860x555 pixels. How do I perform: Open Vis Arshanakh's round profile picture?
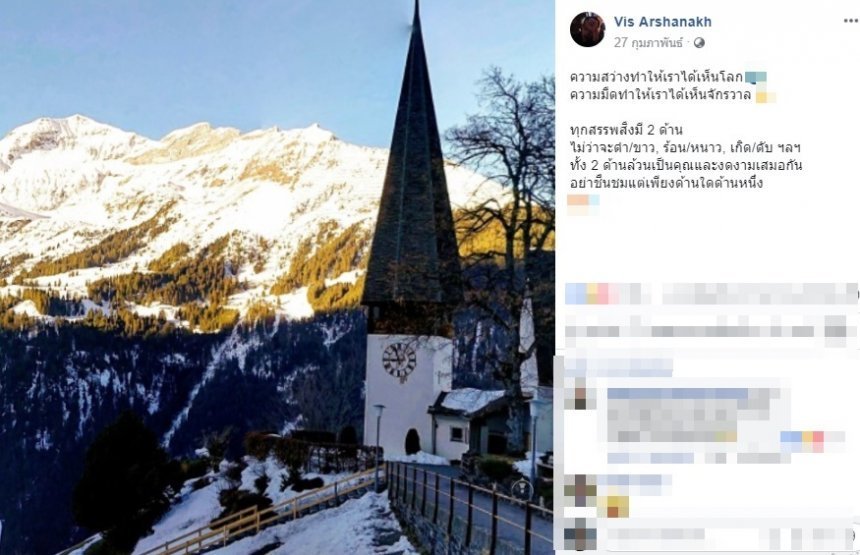587,30
